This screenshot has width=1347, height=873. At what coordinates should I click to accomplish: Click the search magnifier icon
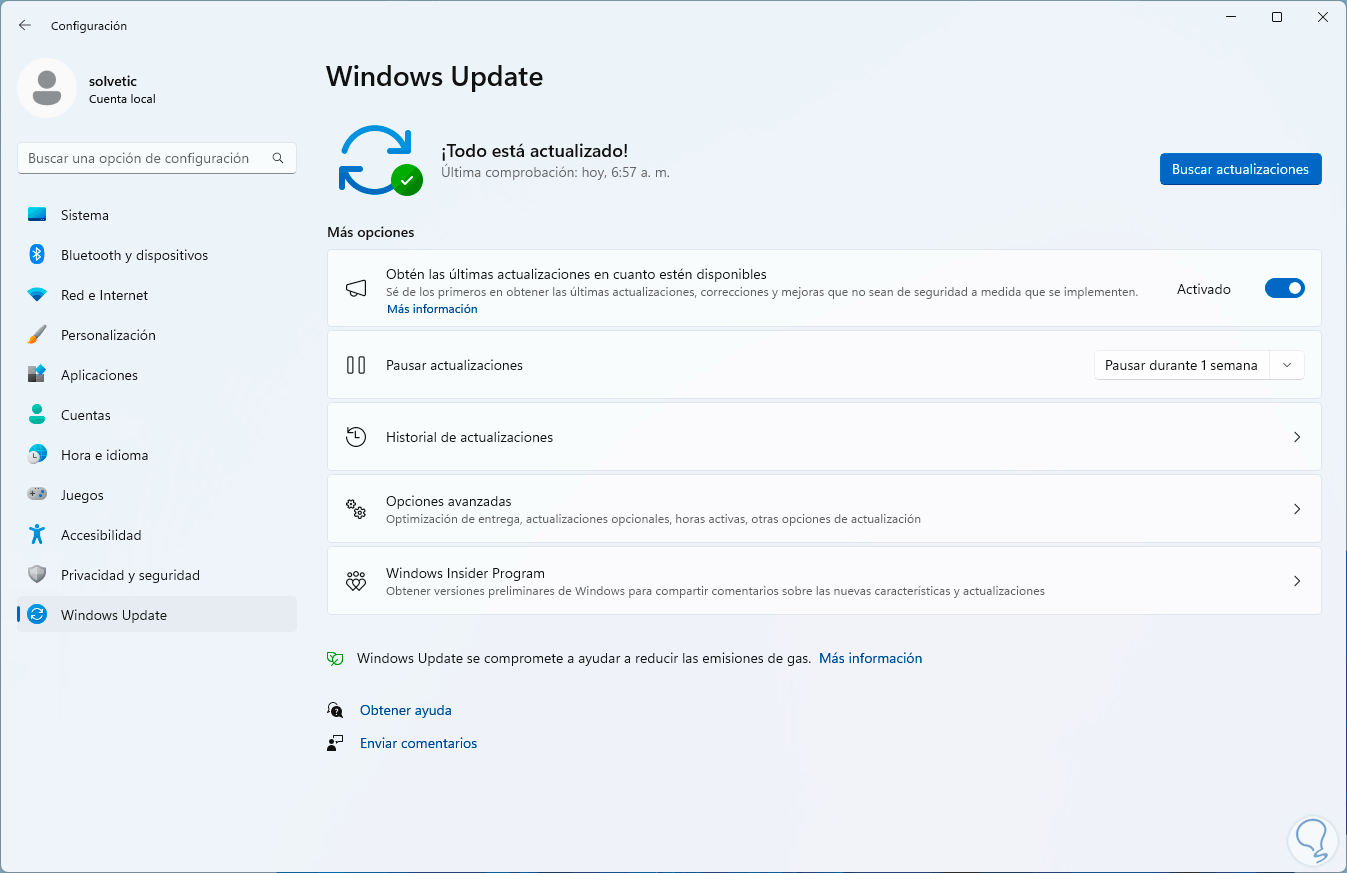coord(278,158)
